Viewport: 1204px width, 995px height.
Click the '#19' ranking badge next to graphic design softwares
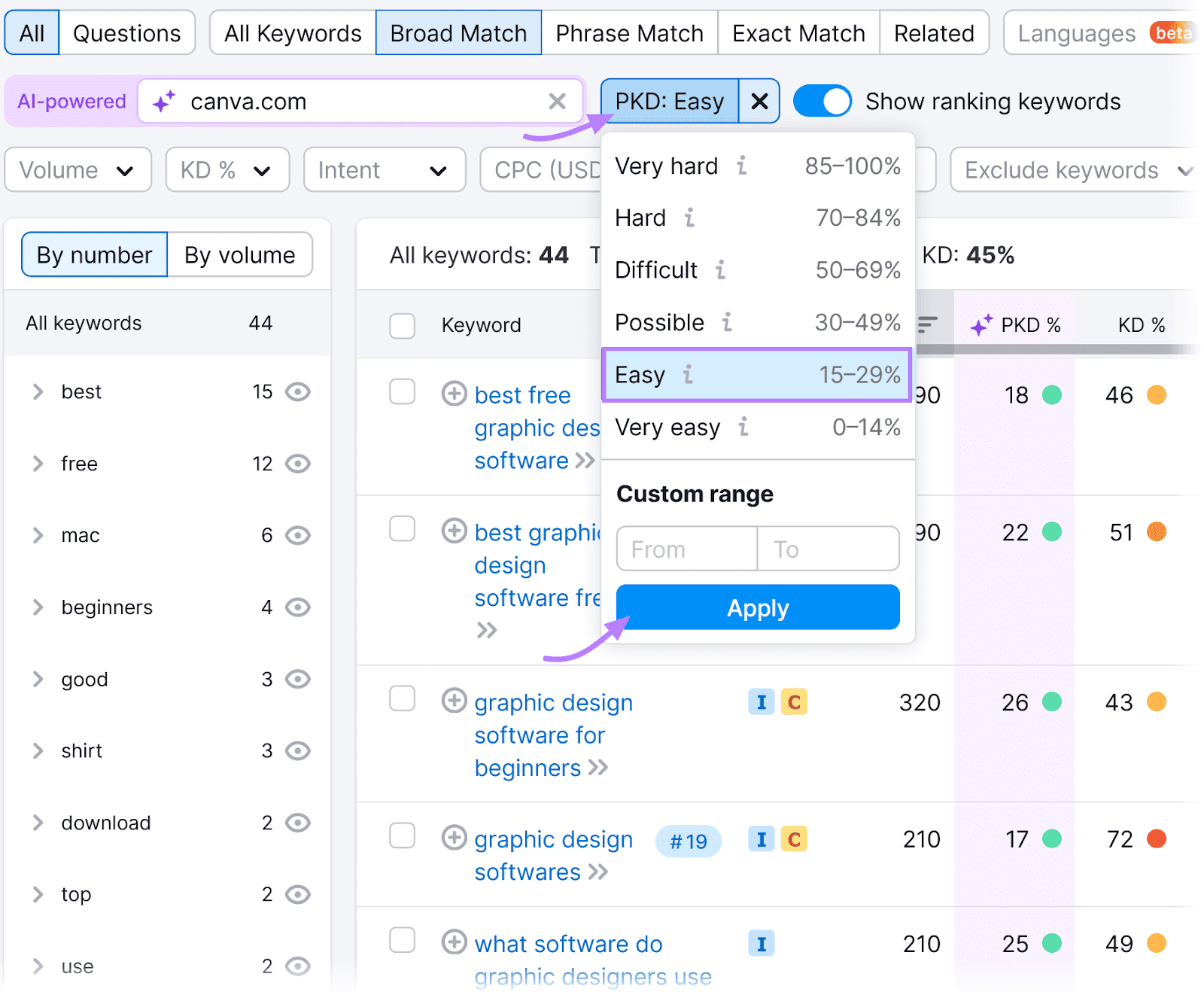tap(688, 841)
